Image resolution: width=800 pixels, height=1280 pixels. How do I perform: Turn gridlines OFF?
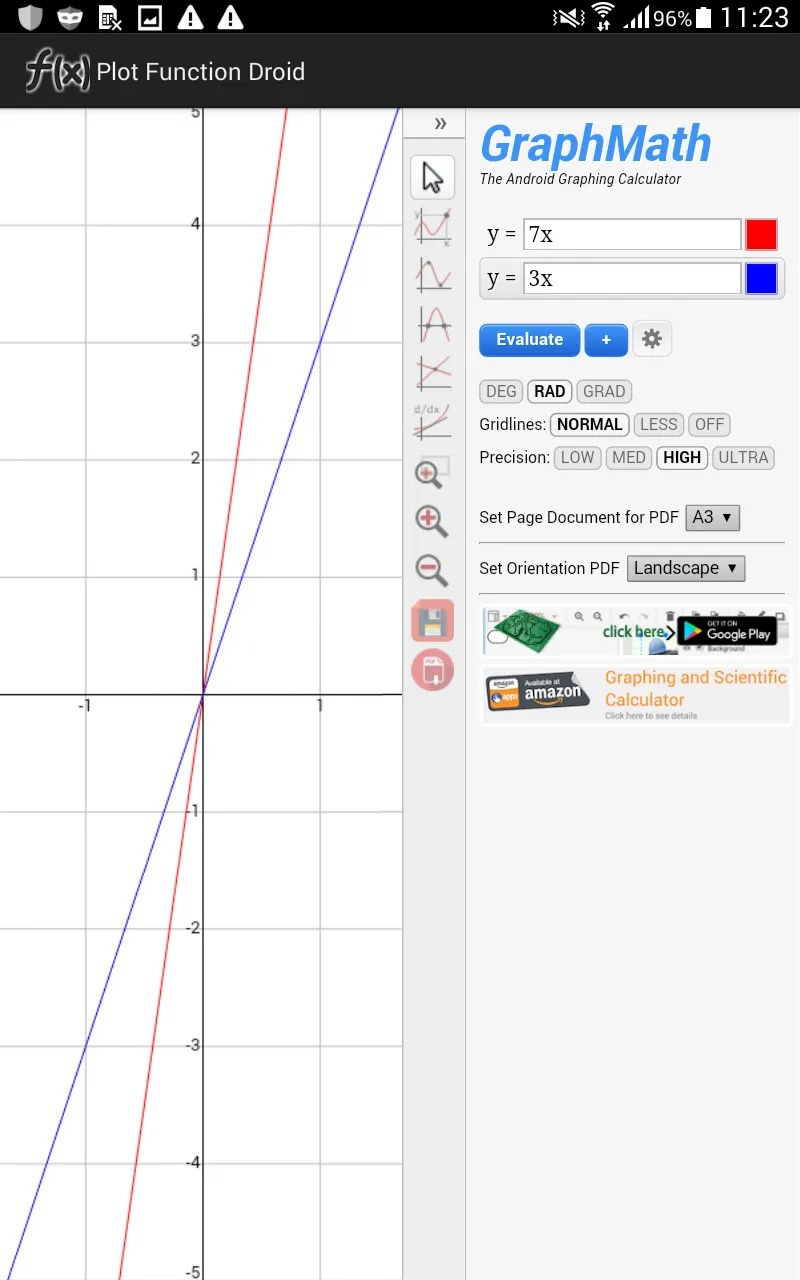pos(709,424)
